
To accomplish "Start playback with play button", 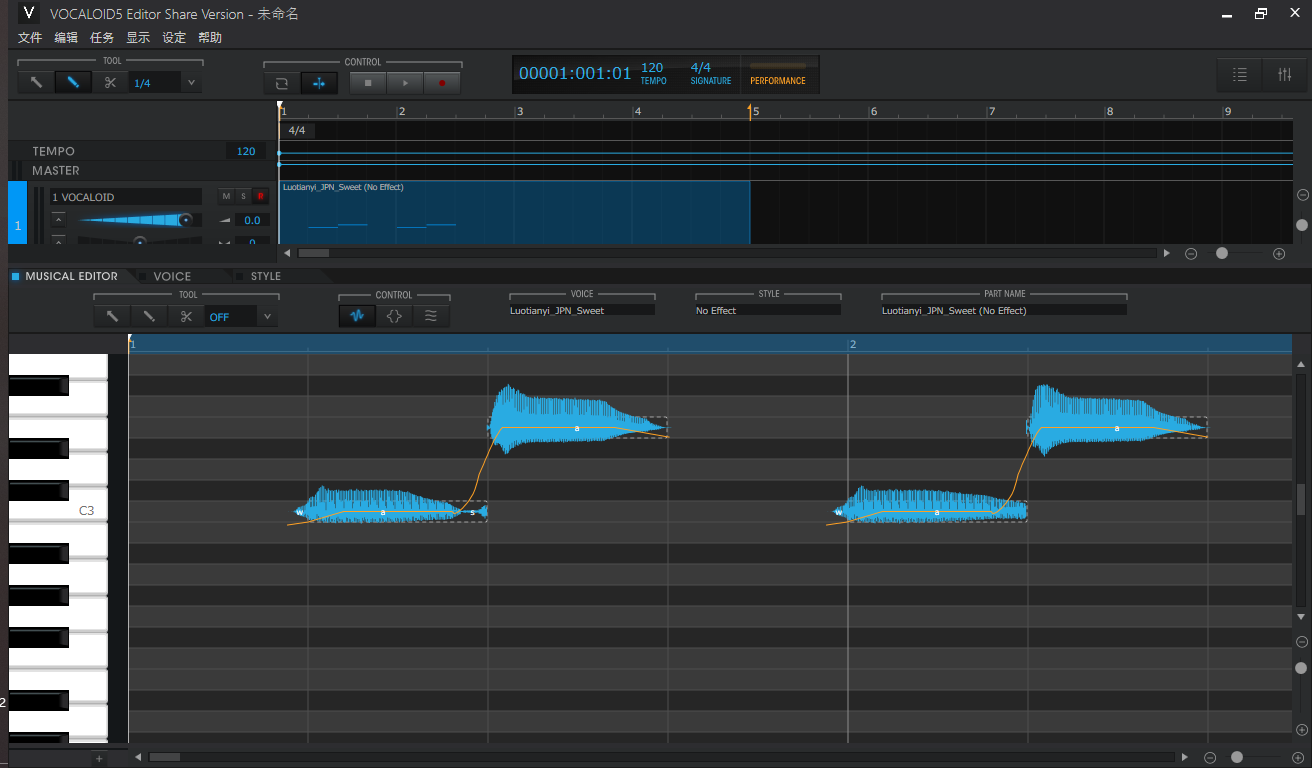I will click(405, 83).
